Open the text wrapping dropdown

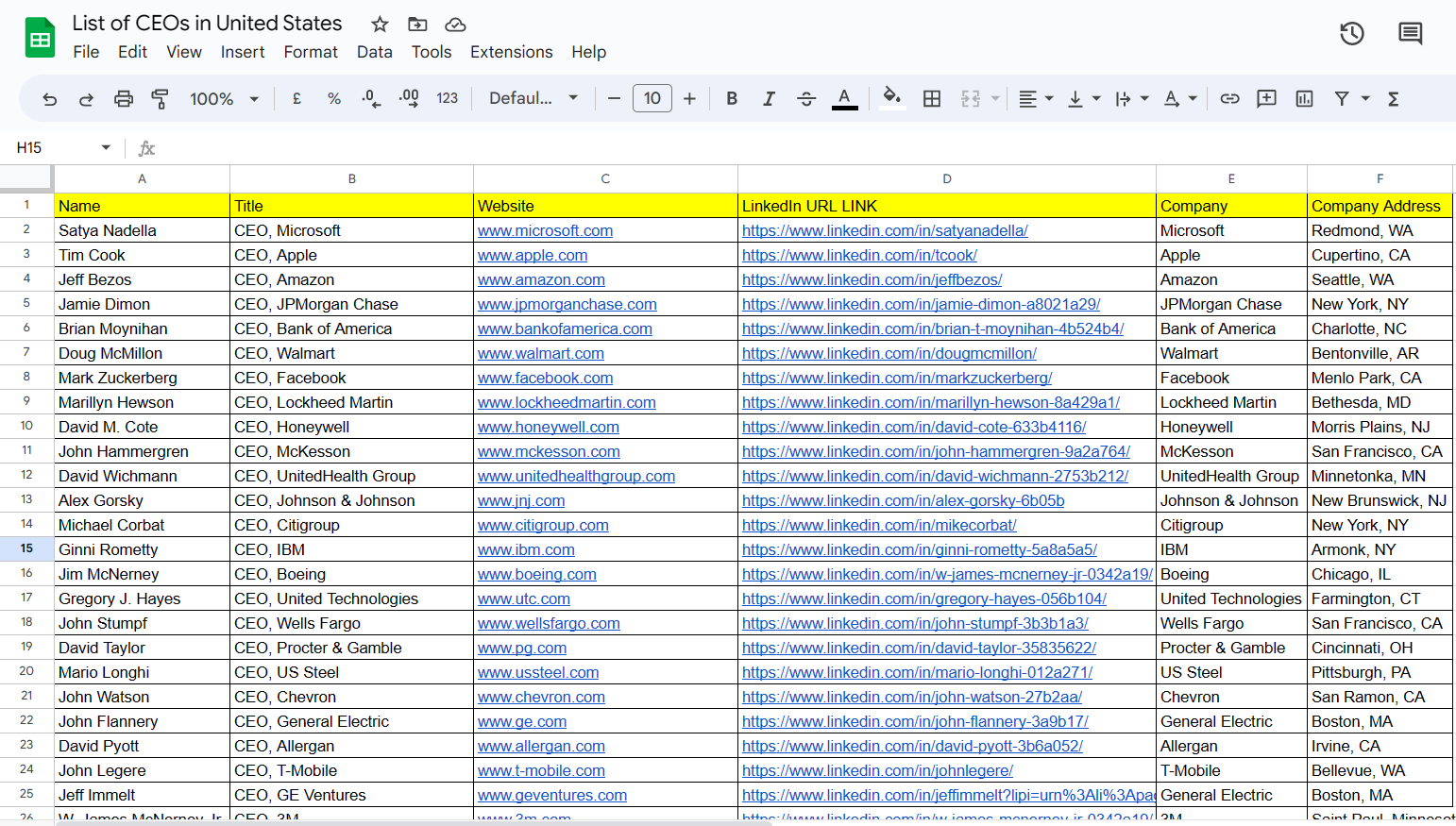click(1131, 98)
